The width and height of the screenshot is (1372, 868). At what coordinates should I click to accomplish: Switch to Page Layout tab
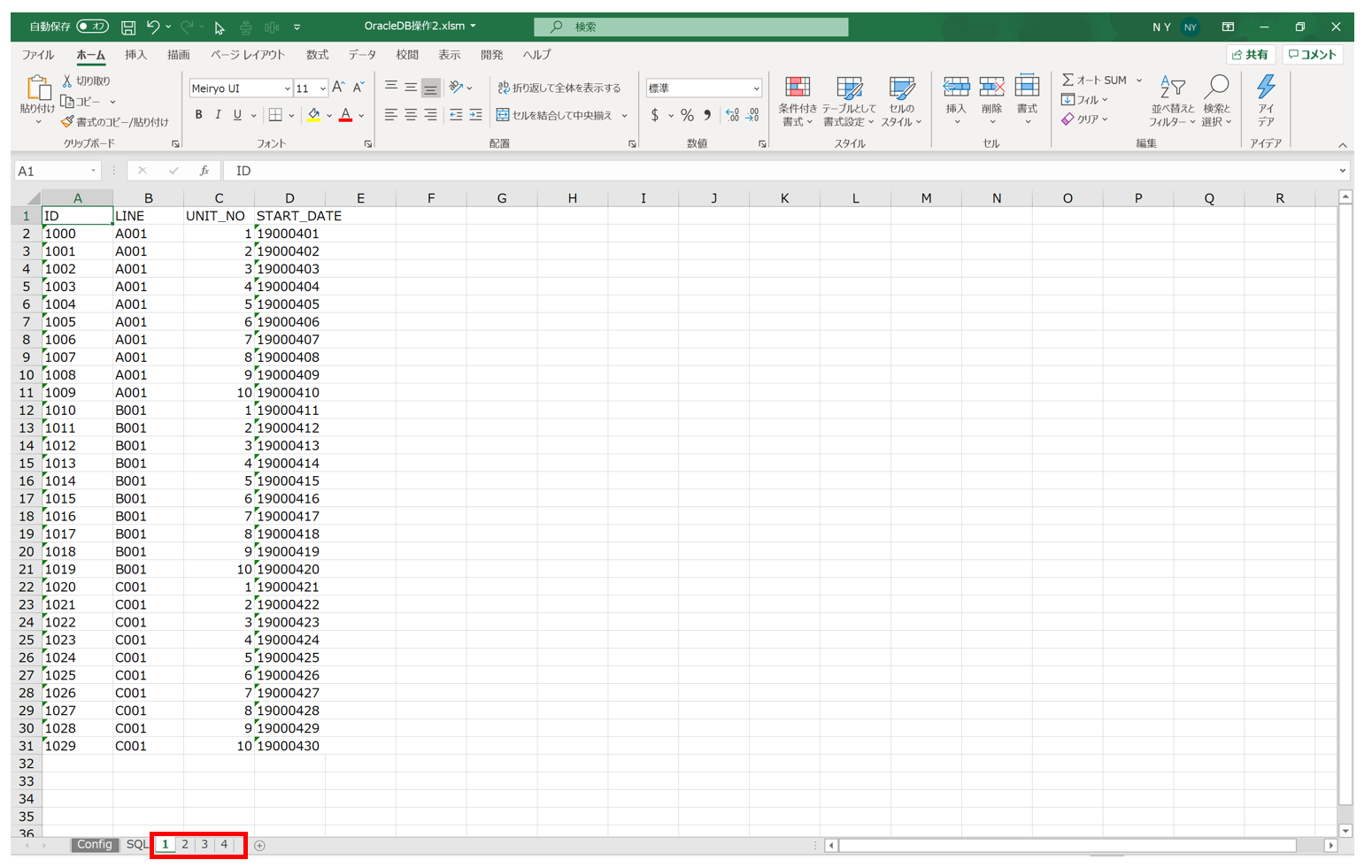tap(247, 55)
